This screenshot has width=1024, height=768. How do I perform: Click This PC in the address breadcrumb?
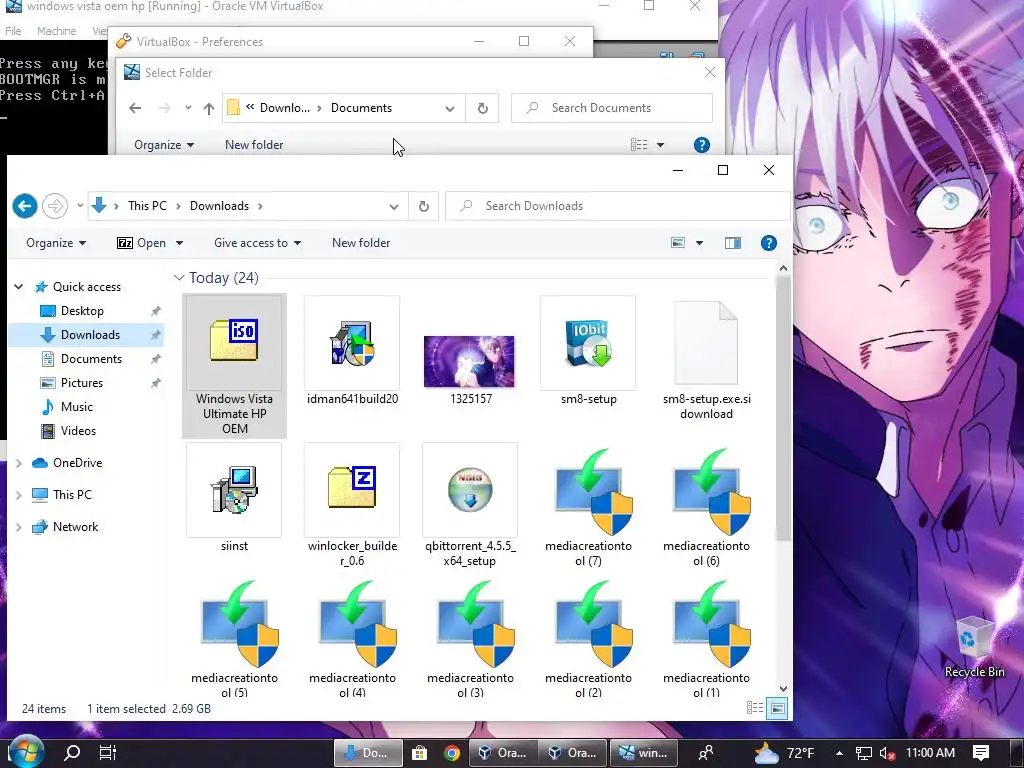pyautogui.click(x=147, y=206)
